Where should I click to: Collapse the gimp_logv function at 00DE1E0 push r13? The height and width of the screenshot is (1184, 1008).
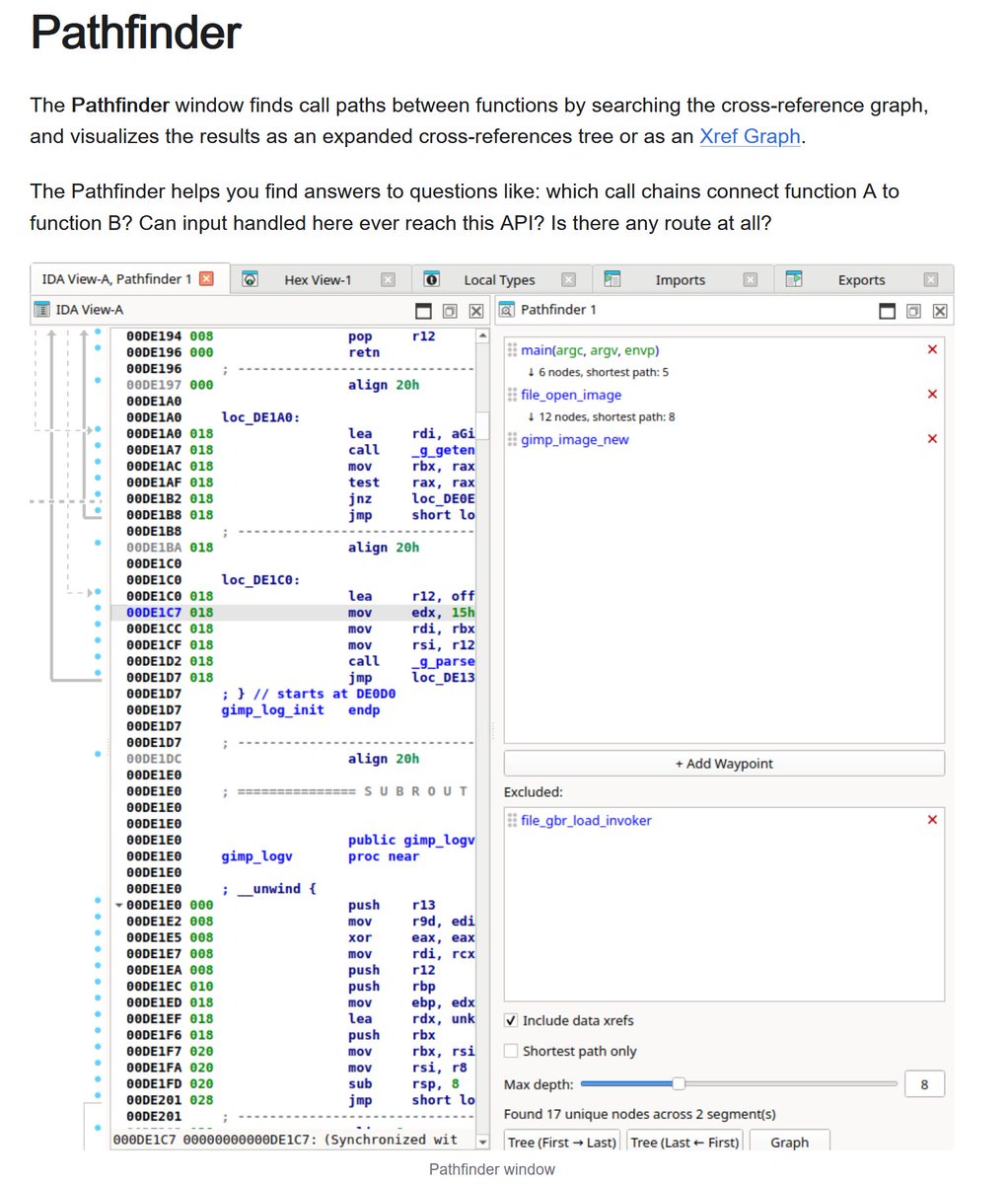pos(119,905)
